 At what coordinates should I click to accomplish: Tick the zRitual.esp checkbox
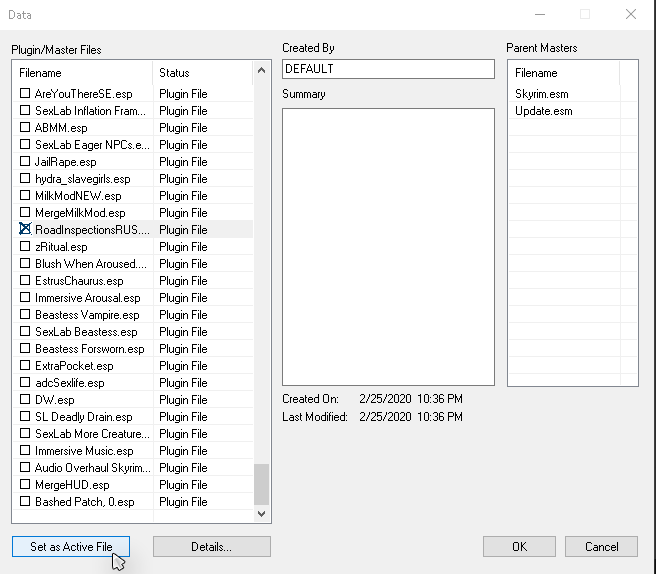tap(26, 247)
